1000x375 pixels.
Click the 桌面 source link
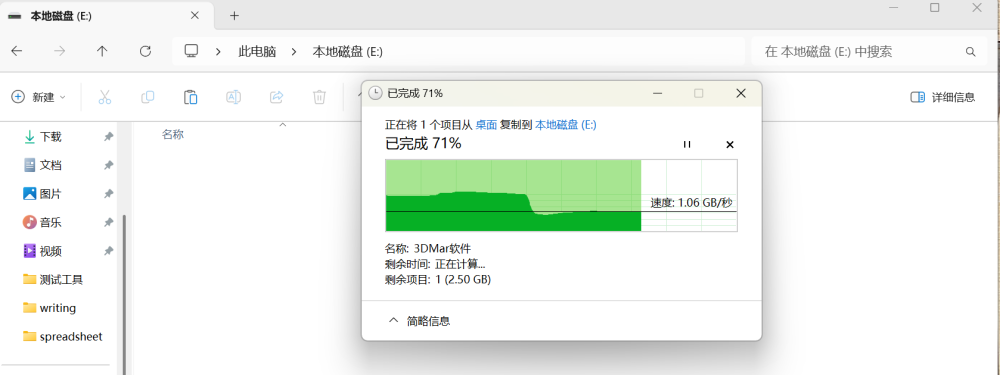486,125
